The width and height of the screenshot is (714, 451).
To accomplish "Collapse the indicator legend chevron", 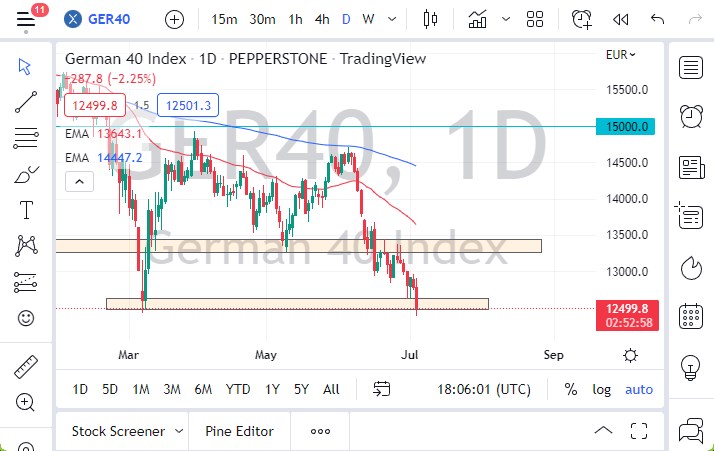I will tap(77, 181).
